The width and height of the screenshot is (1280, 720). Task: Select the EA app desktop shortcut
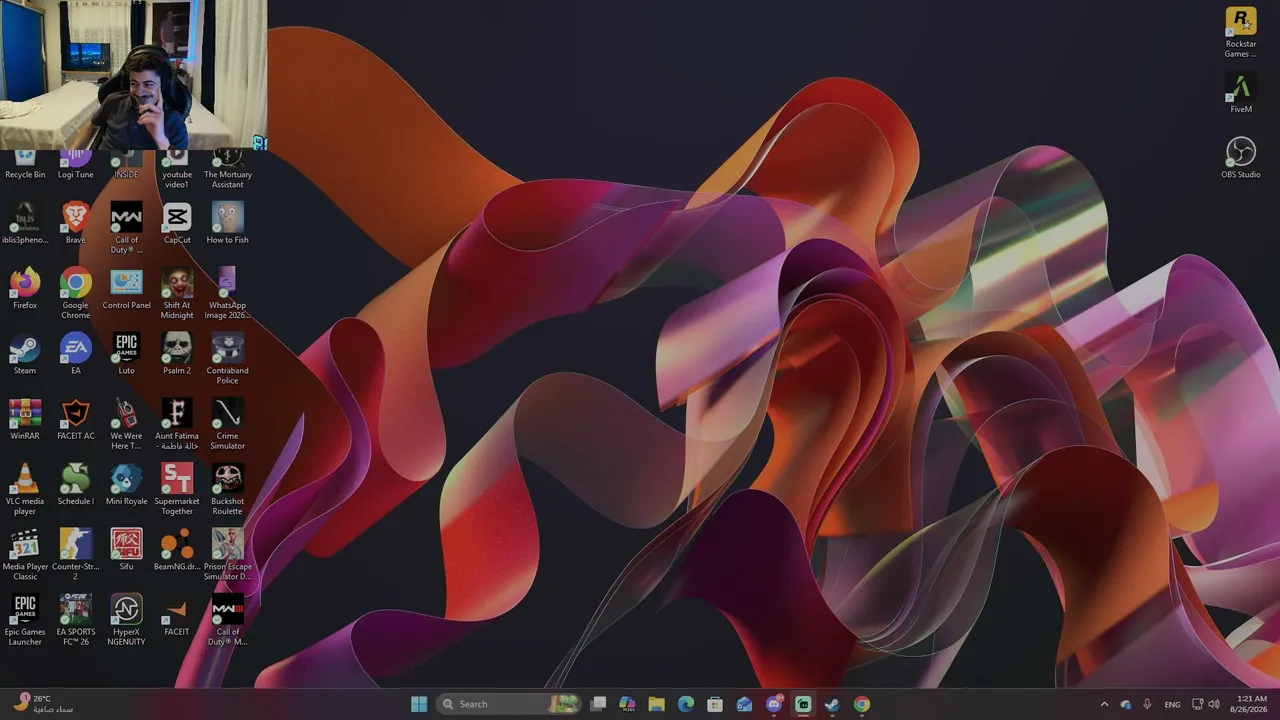[x=75, y=353]
